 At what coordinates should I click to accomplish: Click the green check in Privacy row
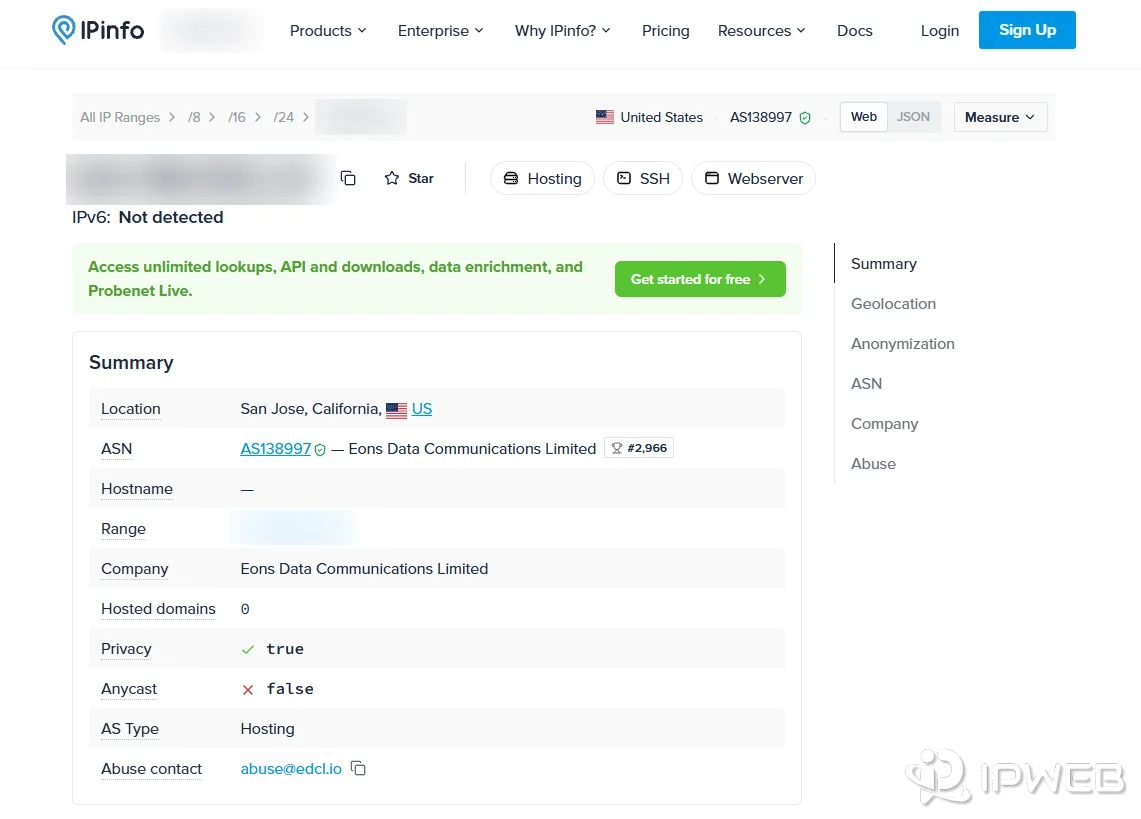248,649
